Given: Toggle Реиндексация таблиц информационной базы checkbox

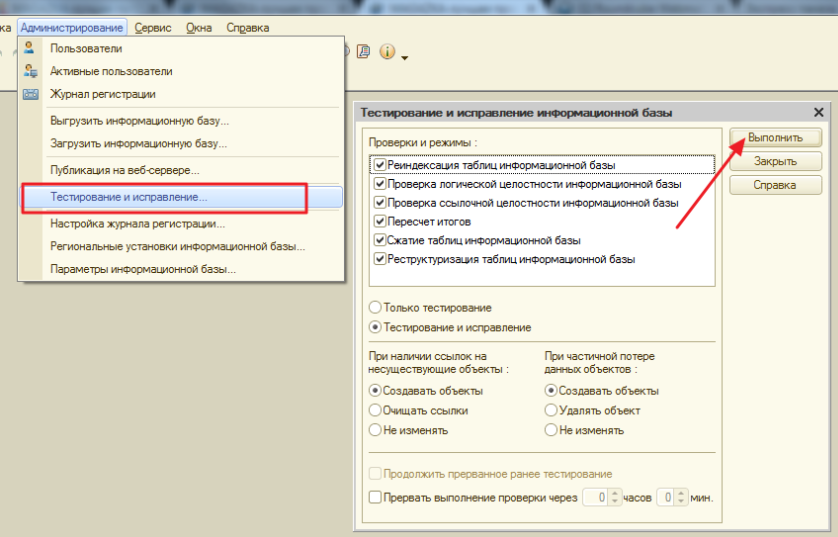Looking at the screenshot, I should [x=380, y=165].
